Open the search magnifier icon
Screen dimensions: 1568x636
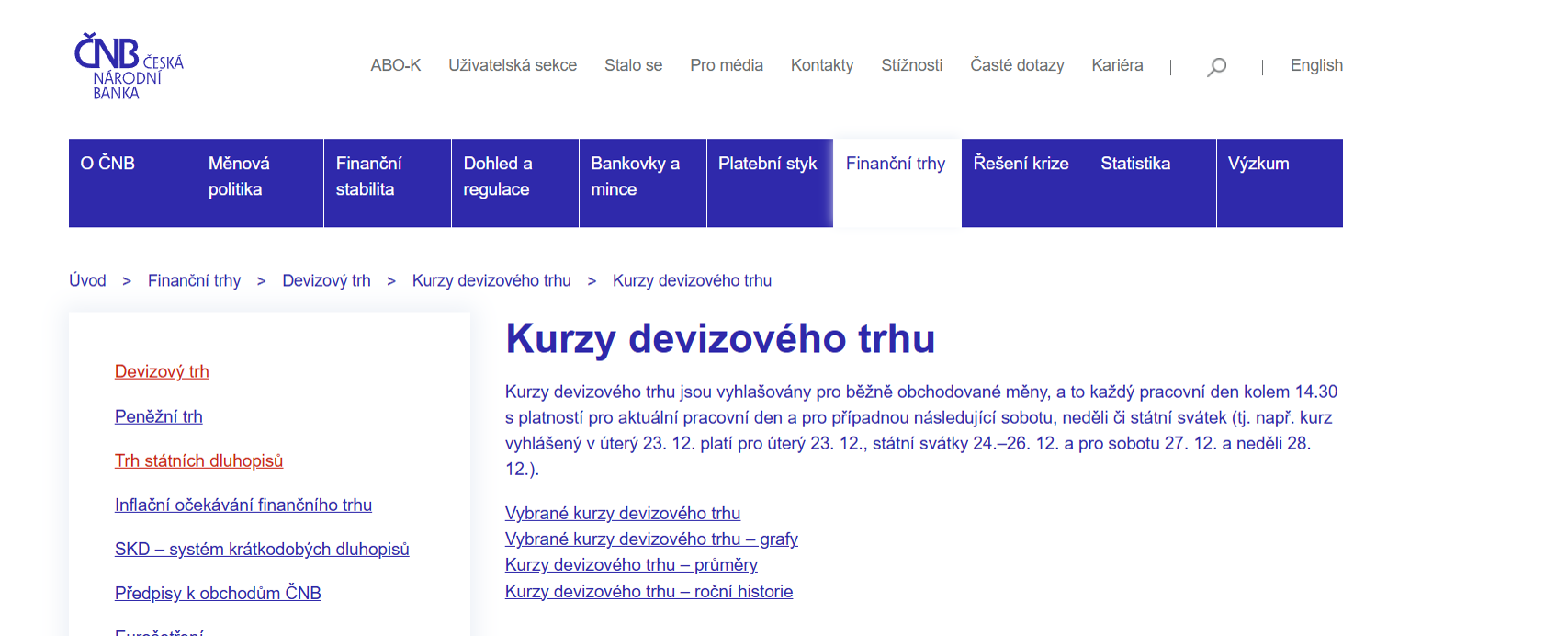1216,66
